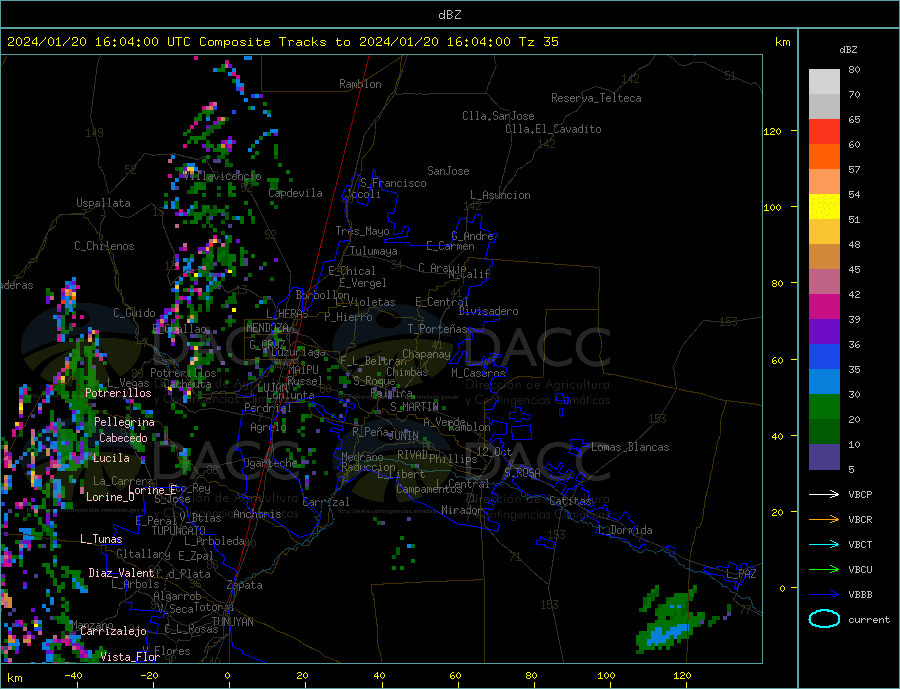The image size is (900, 689).
Task: Select the cyan VBCT arrow symbol
Action: click(x=824, y=544)
